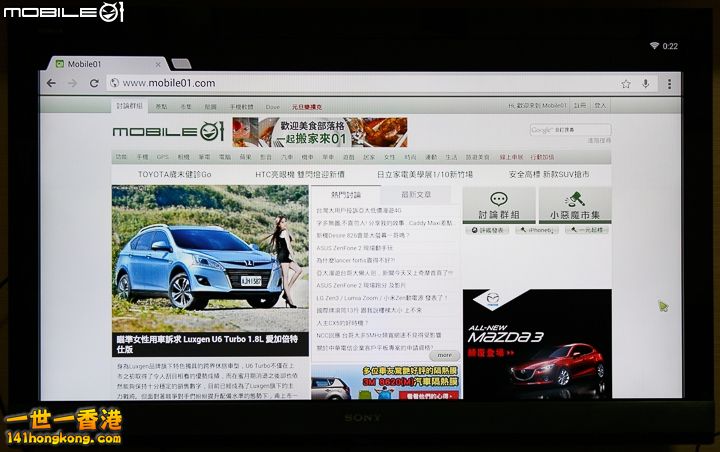
Task: Open the All-New Mazda 3 advertisement
Action: click(536, 344)
